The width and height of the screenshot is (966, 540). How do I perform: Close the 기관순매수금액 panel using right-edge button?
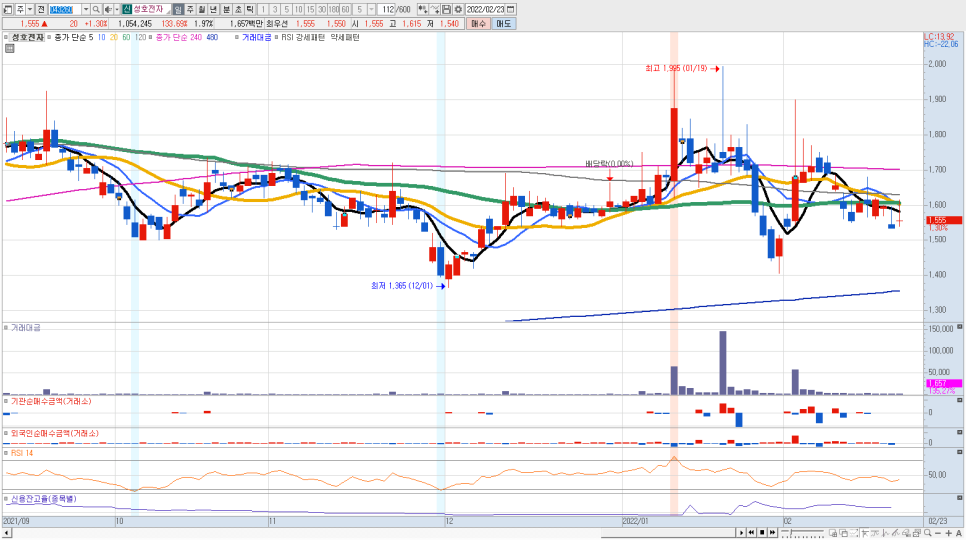pyautogui.click(x=960, y=401)
